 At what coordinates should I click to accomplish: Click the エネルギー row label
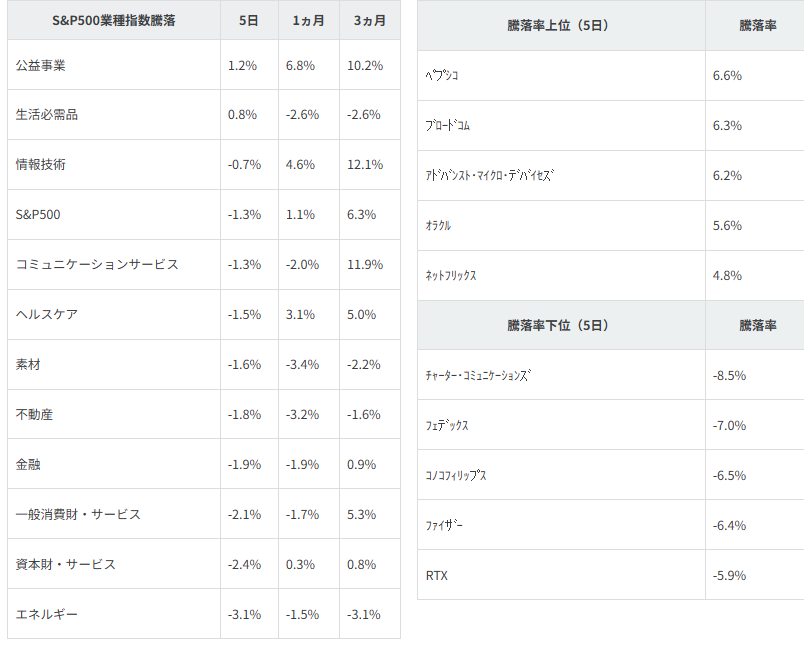(47, 614)
